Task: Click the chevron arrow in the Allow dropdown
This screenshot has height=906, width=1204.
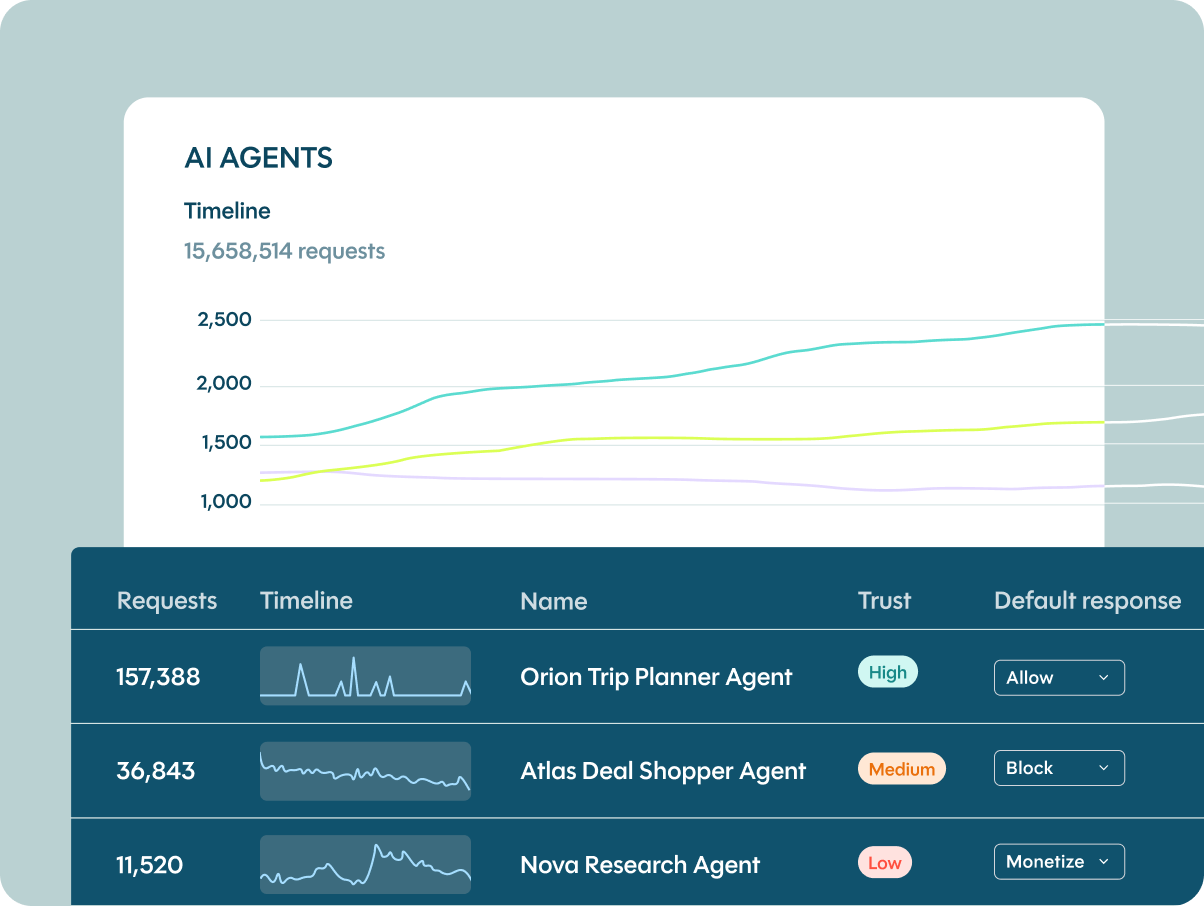Action: click(1103, 677)
